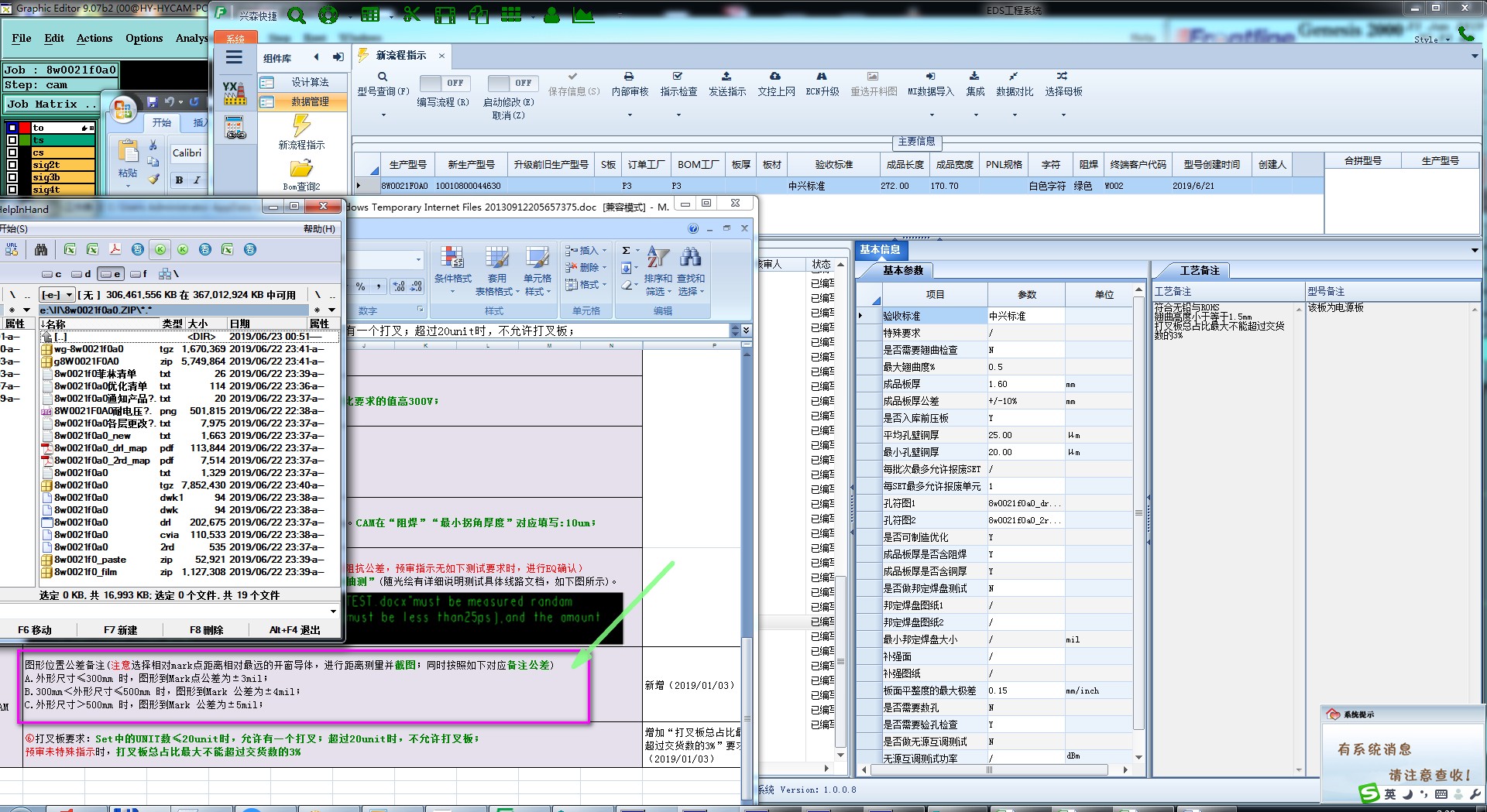Toggle the 'sig2t' layer checkbox

coord(12,165)
